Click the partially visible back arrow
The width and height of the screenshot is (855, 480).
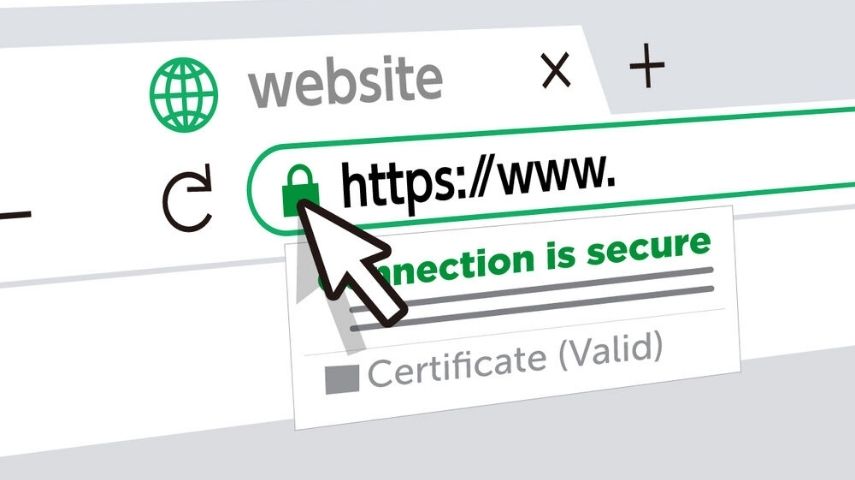click(15, 214)
